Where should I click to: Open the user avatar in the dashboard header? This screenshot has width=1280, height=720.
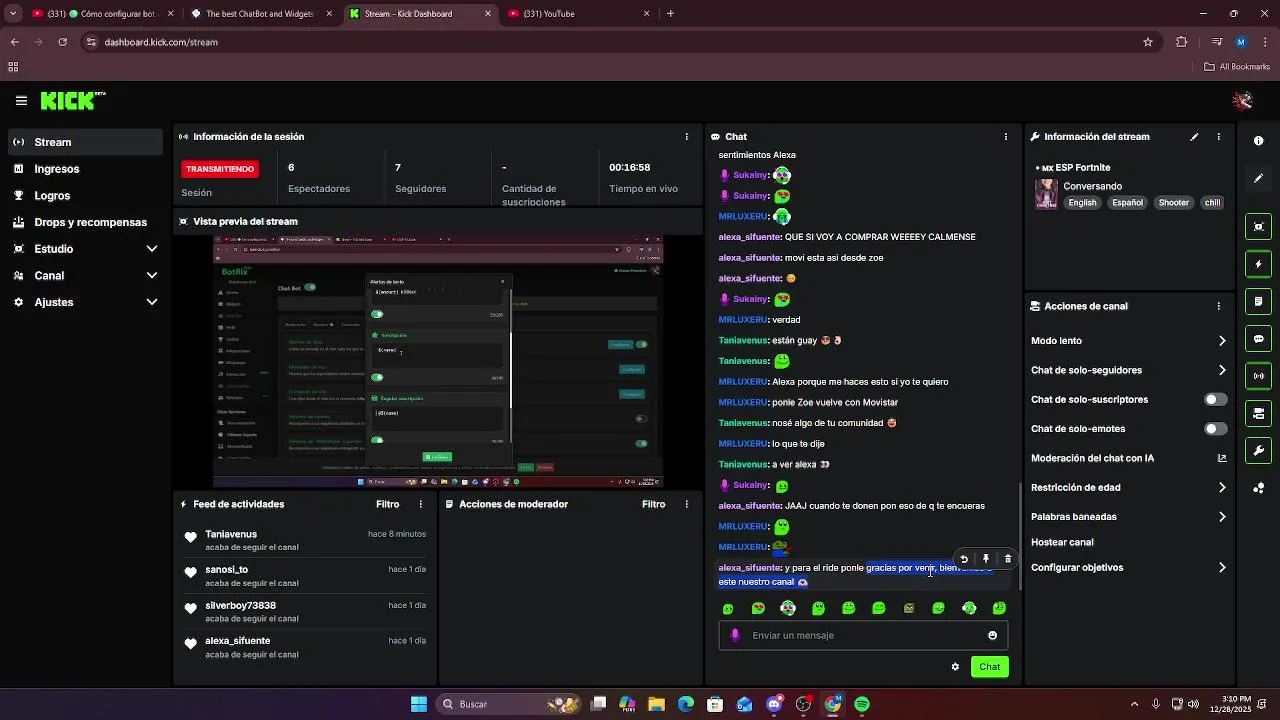click(1243, 100)
